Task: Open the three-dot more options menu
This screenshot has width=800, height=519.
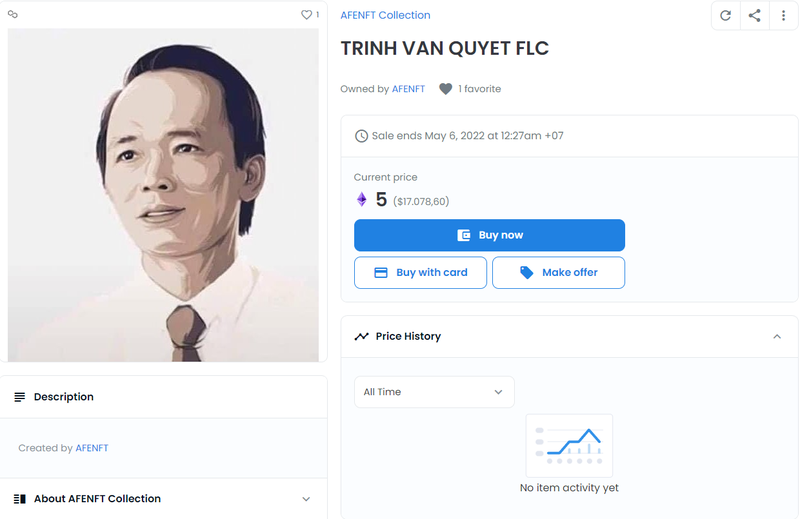Action: [x=784, y=16]
